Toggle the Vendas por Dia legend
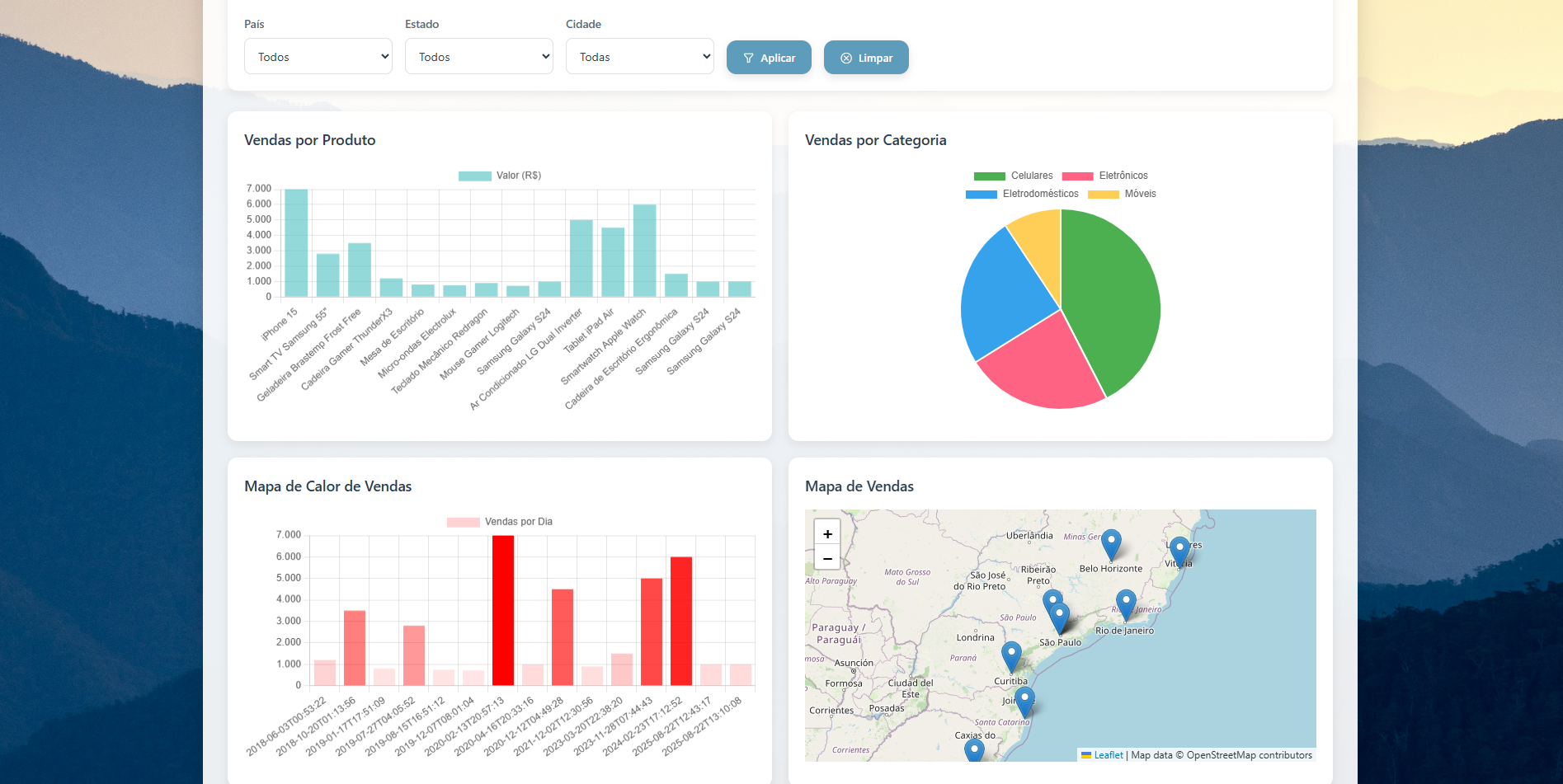 (500, 522)
